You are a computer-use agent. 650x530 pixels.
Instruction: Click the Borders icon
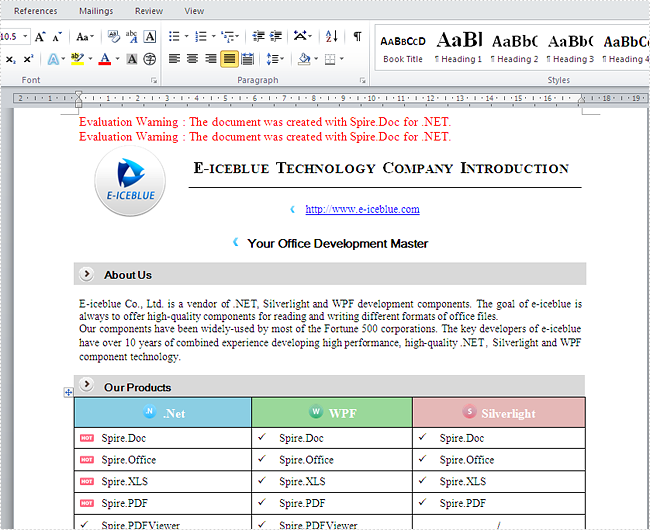point(330,59)
